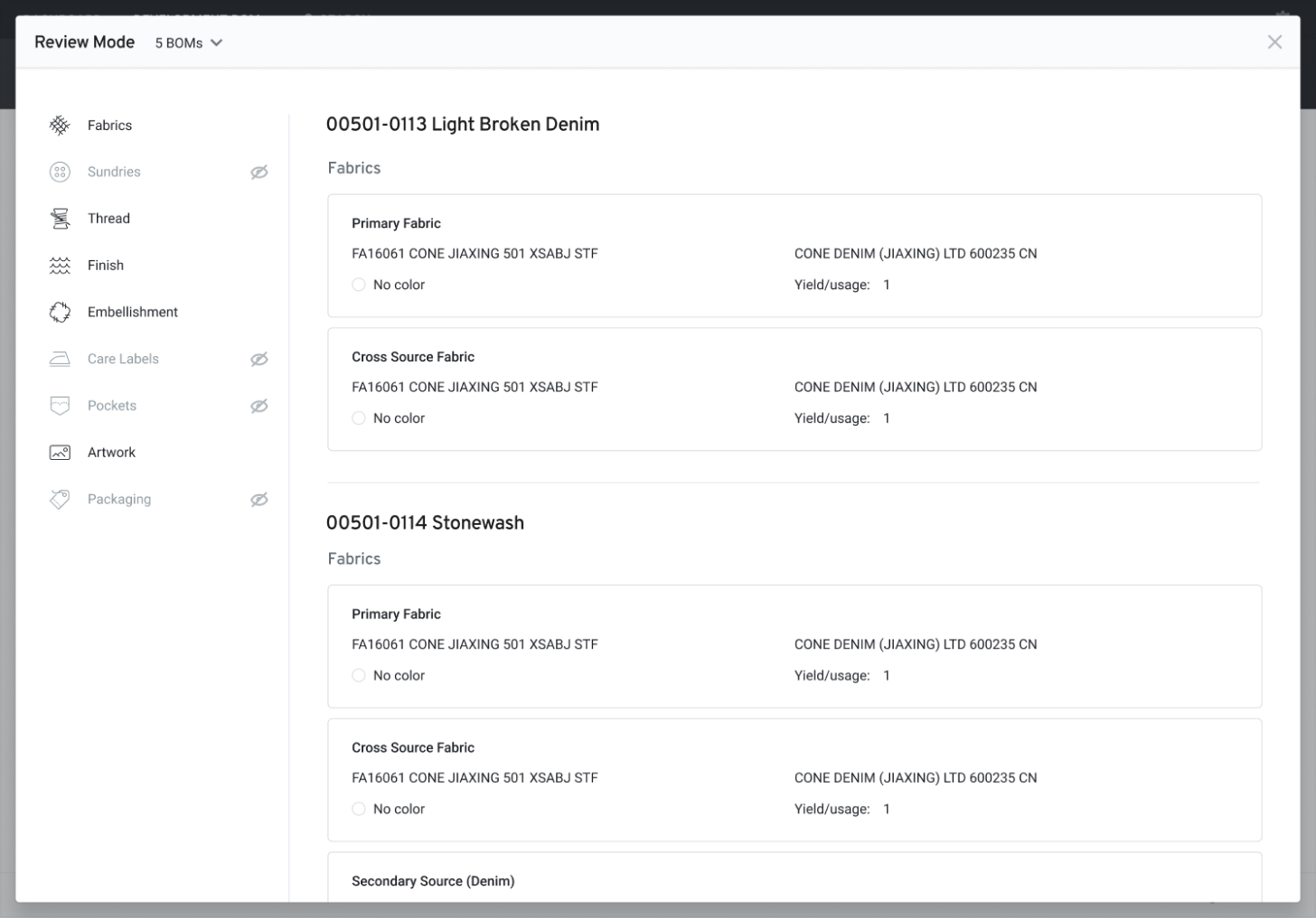Screen dimensions: 1316x918
Task: Click Cross Source Fabric title under Light Broken Denim
Action: coord(413,357)
